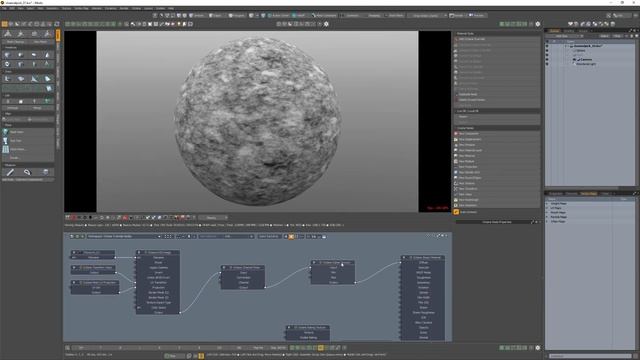Viewport: 640px width, 360px height.
Task: Click the first red icon in the render viewport toolbar
Action: (x=74, y=218)
